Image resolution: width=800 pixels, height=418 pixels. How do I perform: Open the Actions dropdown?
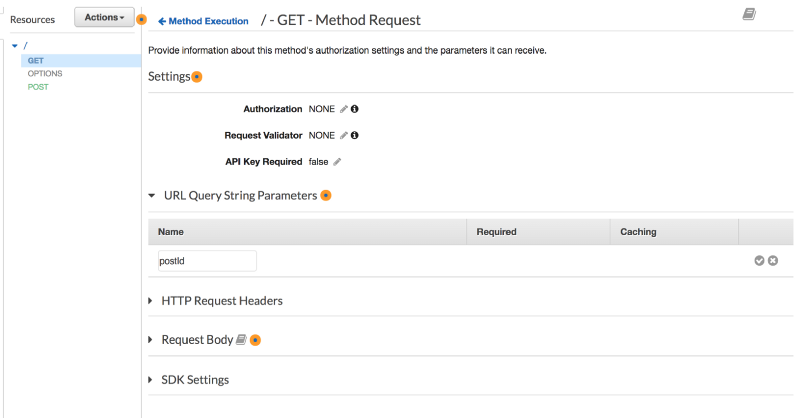pos(105,17)
